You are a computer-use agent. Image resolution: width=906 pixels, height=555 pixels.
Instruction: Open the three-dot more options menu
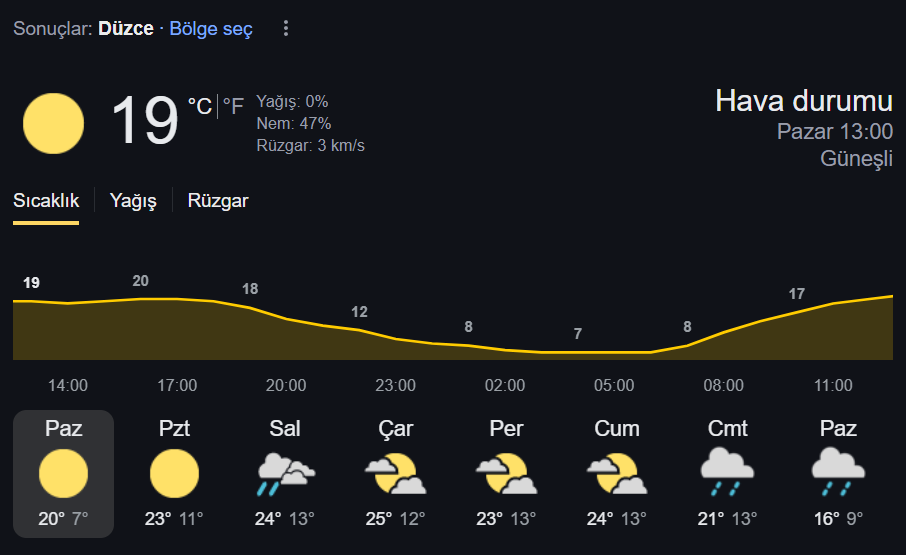tap(285, 28)
